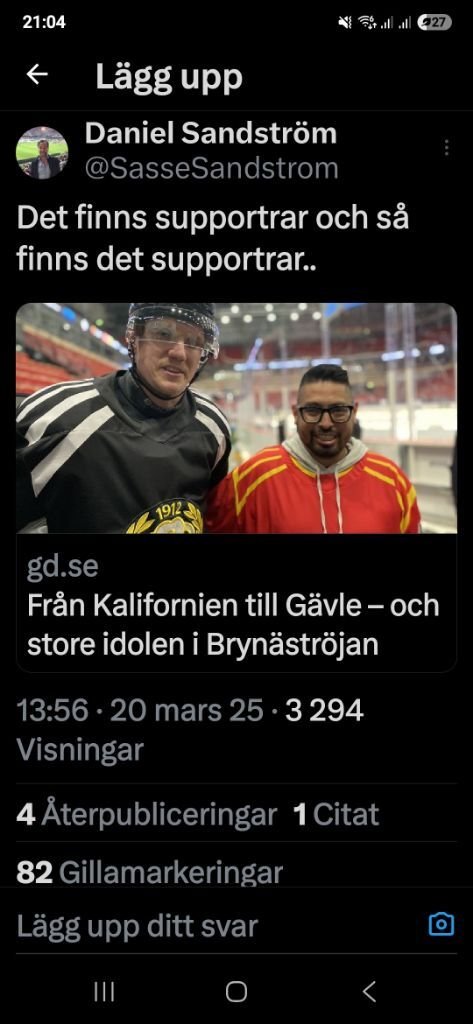This screenshot has height=1024, width=473.
Task: Open the Daniel Sandström display name
Action: [x=211, y=134]
